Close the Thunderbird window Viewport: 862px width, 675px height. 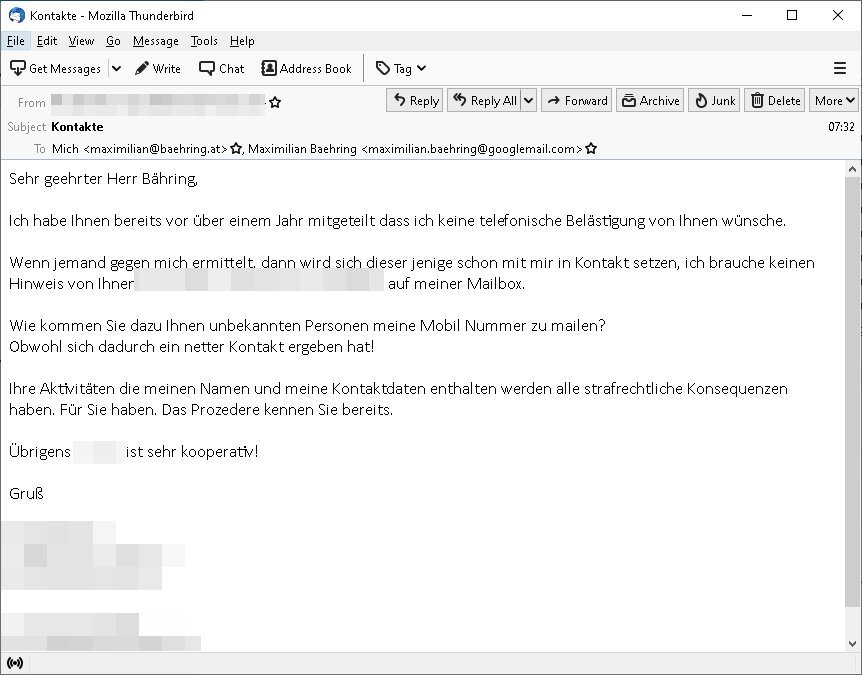pos(838,15)
